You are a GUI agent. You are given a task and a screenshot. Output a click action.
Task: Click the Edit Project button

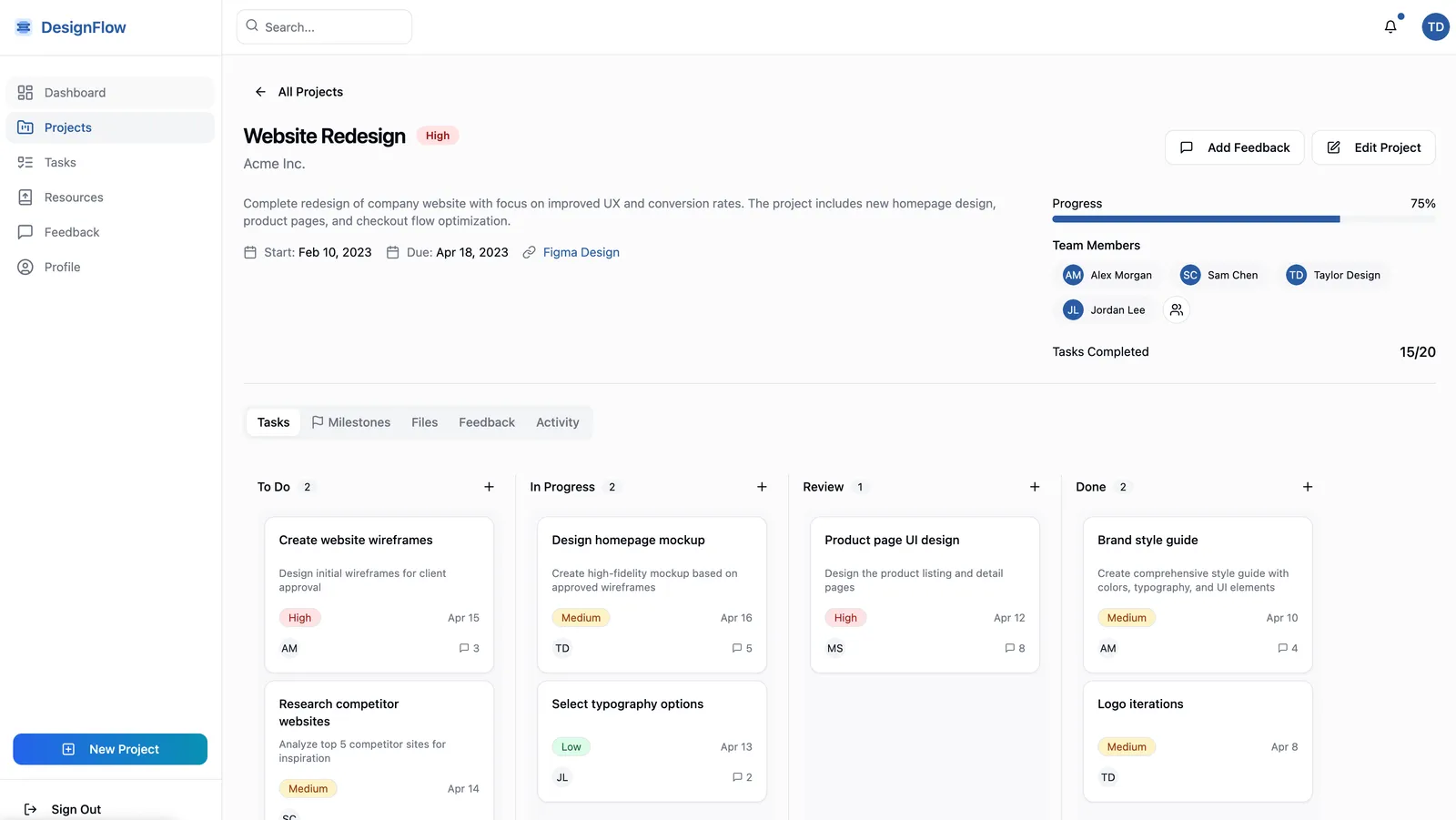[1374, 147]
